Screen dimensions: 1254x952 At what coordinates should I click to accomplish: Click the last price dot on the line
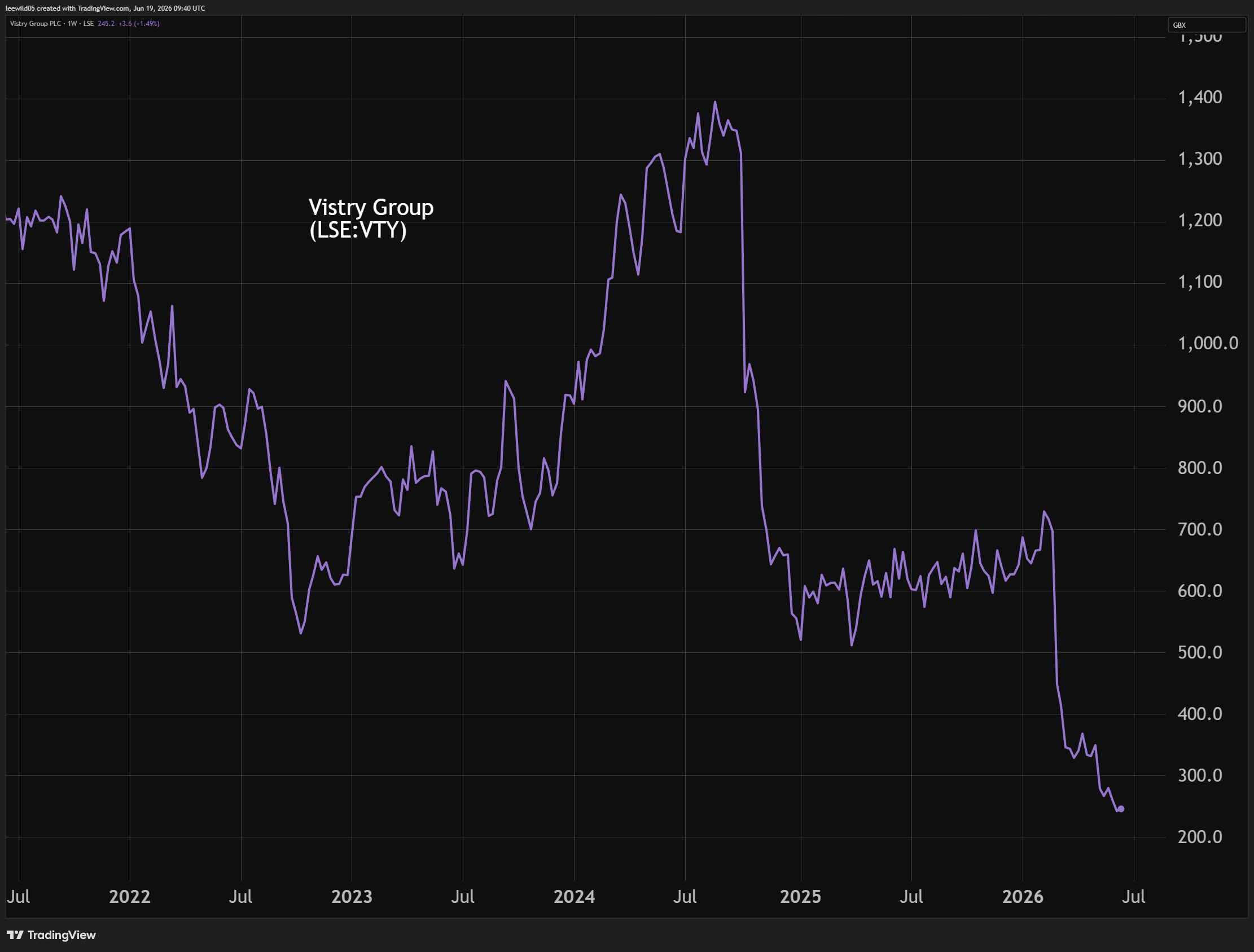pyautogui.click(x=1121, y=809)
